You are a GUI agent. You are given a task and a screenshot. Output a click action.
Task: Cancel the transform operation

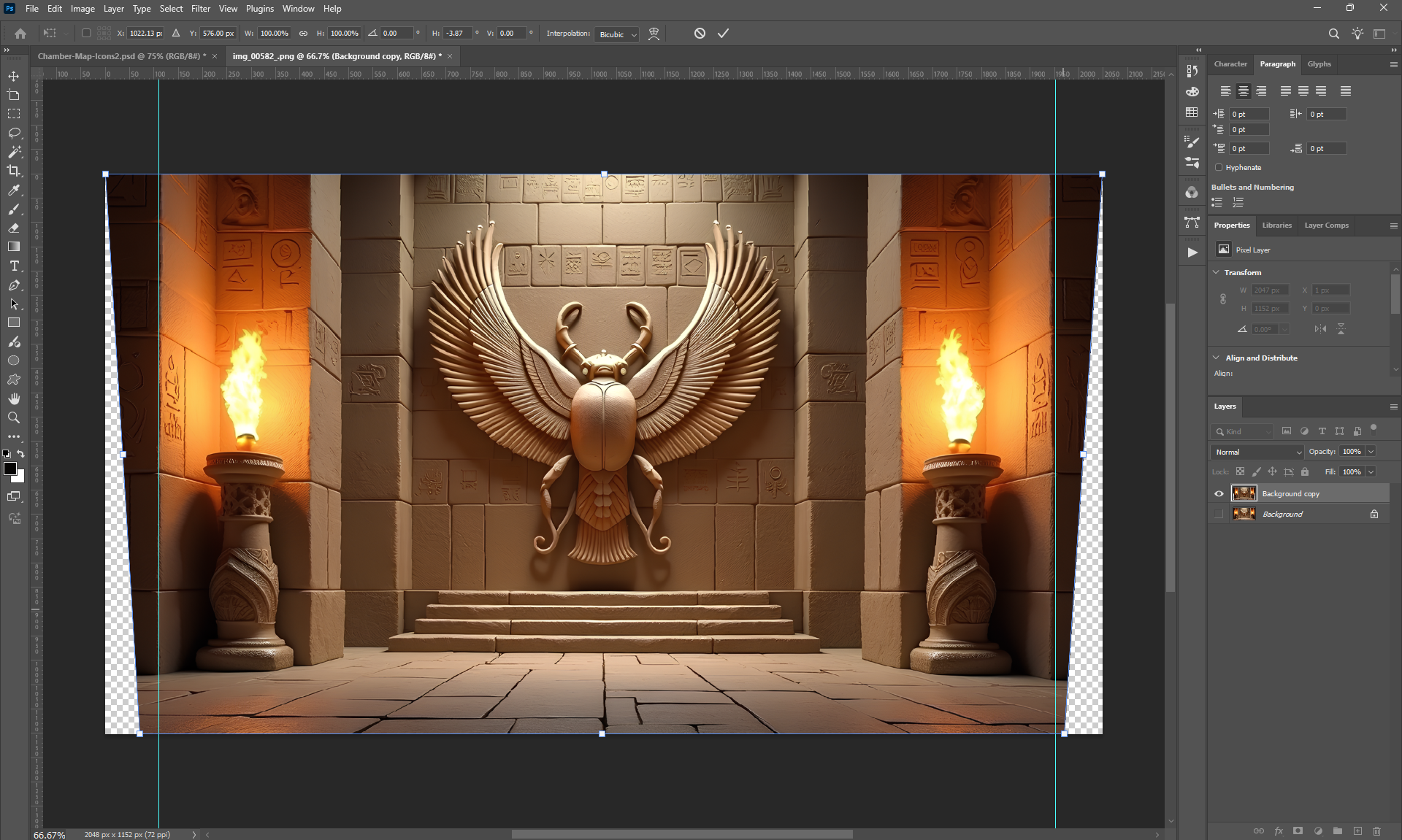tap(700, 34)
